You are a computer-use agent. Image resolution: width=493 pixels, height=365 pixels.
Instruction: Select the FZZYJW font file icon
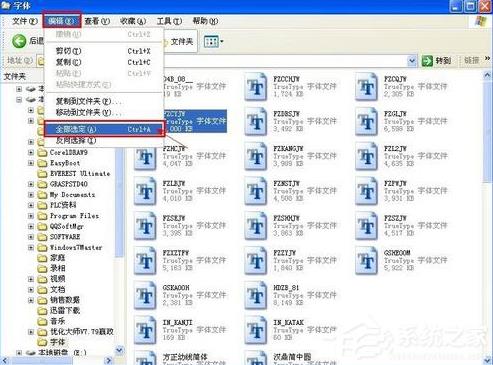click(256, 261)
